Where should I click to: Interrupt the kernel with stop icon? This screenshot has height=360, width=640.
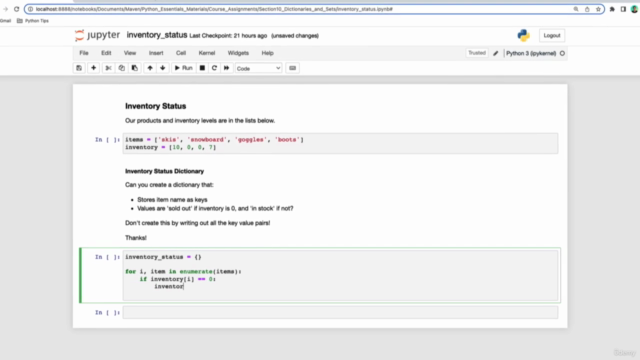(x=202, y=68)
